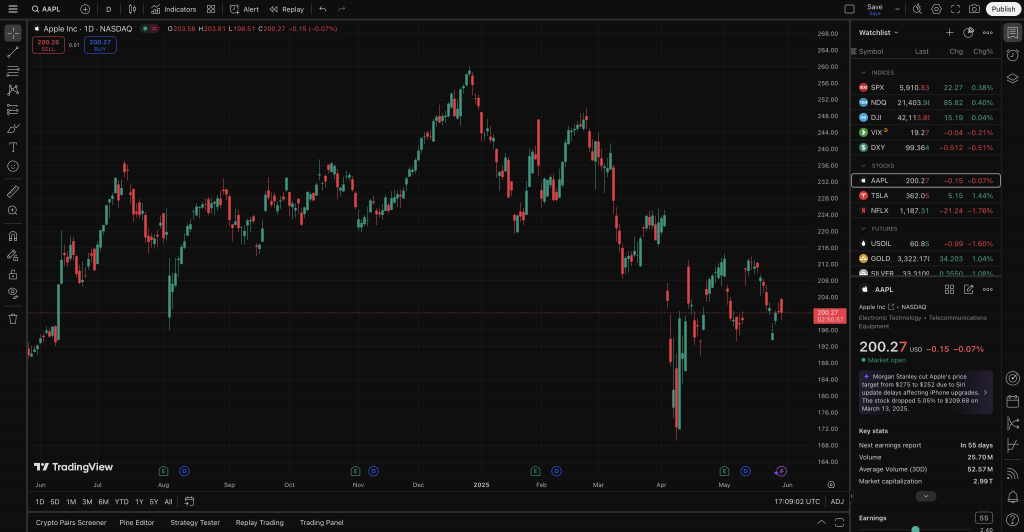Open the object tree layers panel
1024x532 pixels.
tap(1012, 78)
